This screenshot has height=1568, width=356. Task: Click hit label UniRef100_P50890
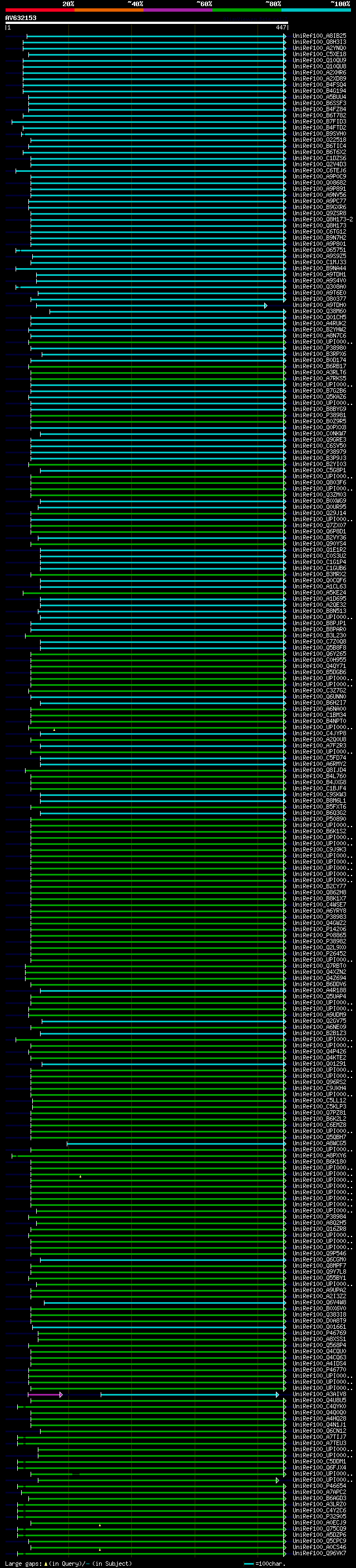point(319,819)
